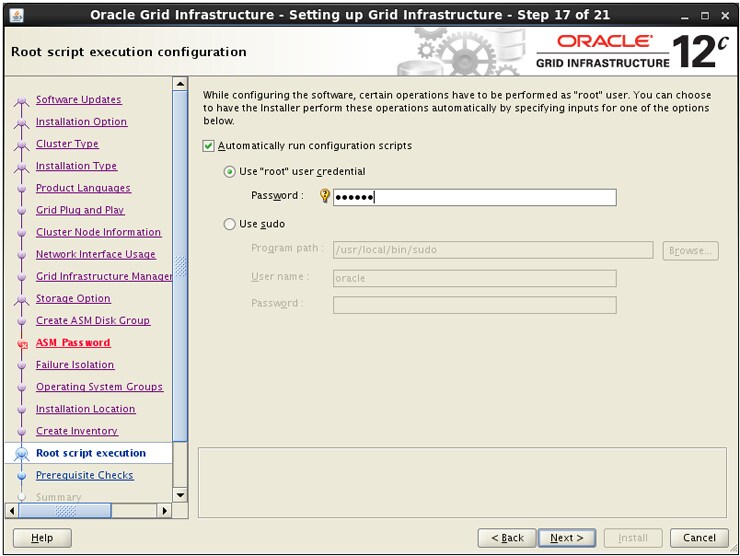Click the sidebar scroll up arrow
The width and height of the screenshot is (740, 556).
pos(180,84)
